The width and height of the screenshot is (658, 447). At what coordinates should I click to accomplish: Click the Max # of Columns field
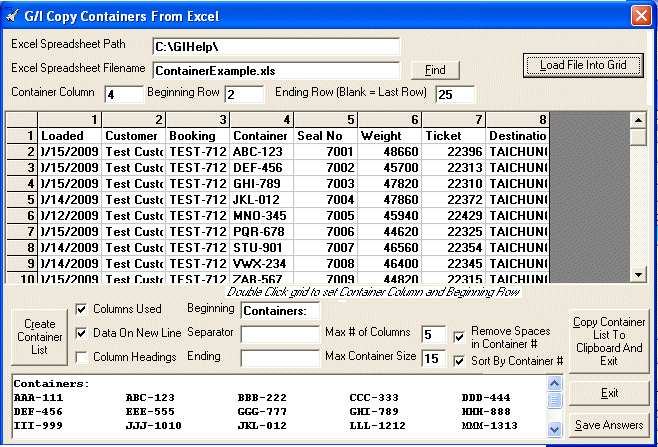[434, 334]
